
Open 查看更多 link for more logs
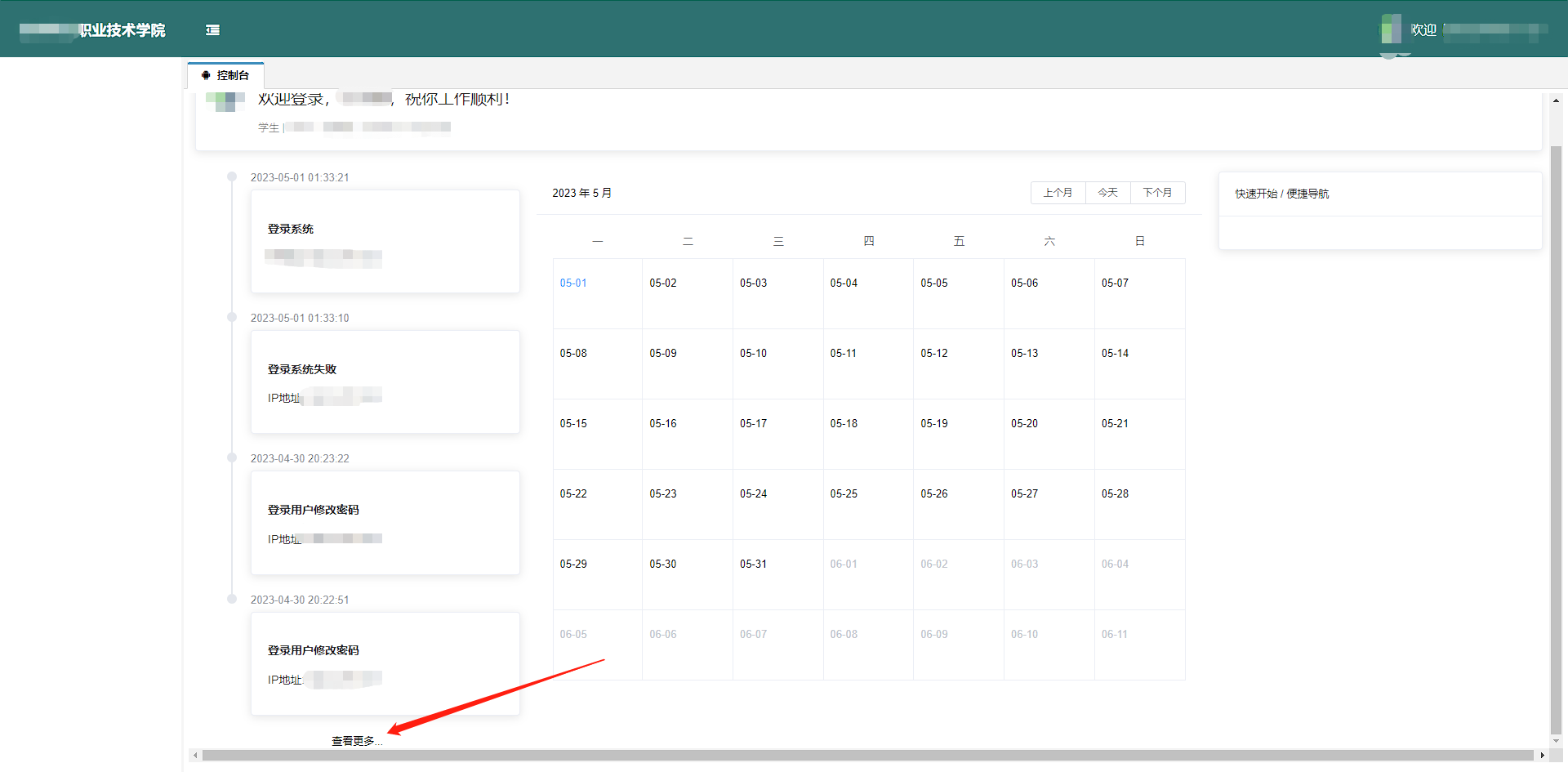click(x=356, y=741)
